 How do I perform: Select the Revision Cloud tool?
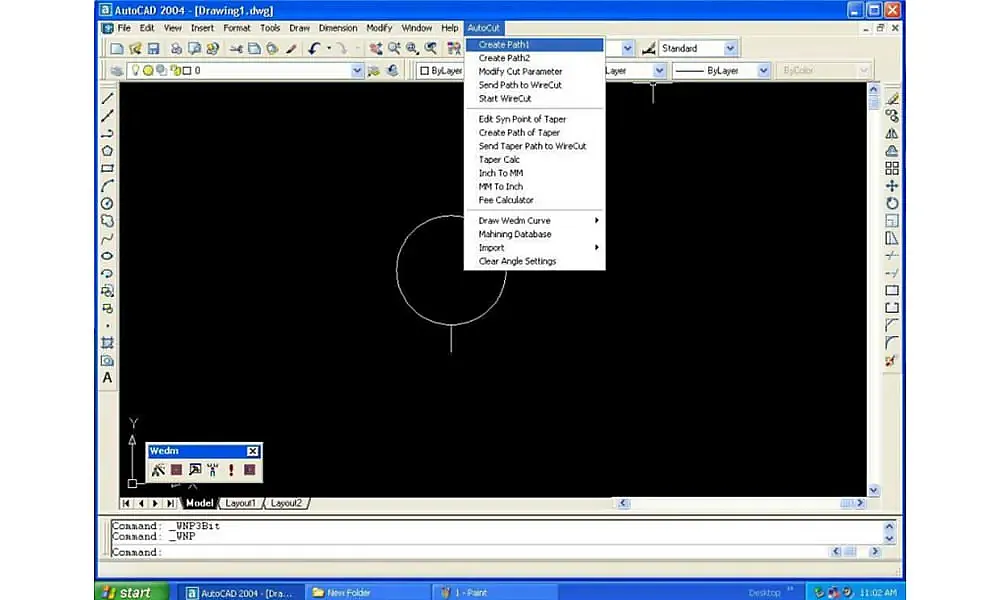[x=107, y=221]
